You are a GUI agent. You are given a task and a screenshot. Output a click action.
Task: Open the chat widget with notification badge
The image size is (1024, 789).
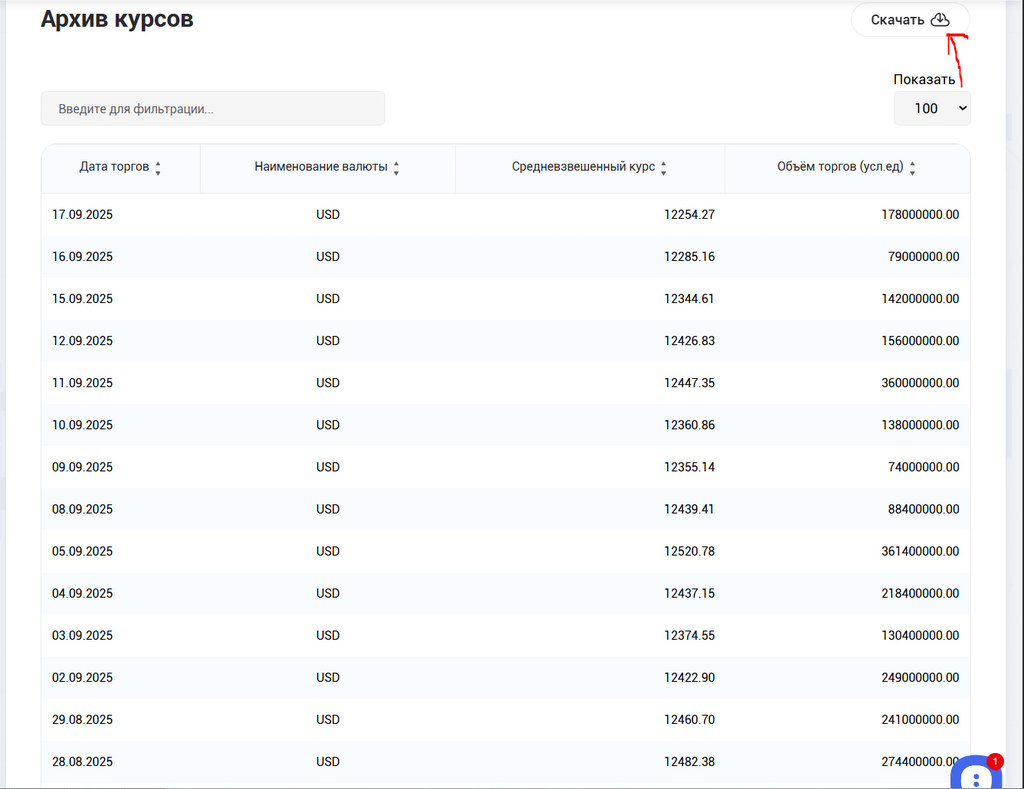(x=974, y=776)
